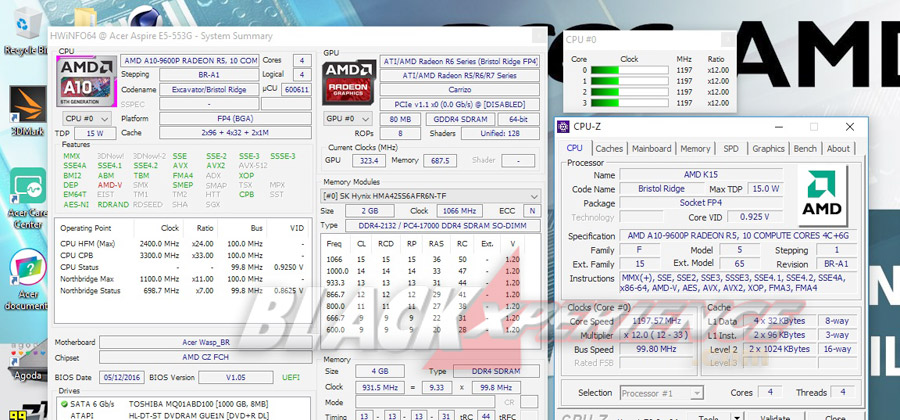Click the AMD logo in CPU-Z
900x420 pixels.
822,196
